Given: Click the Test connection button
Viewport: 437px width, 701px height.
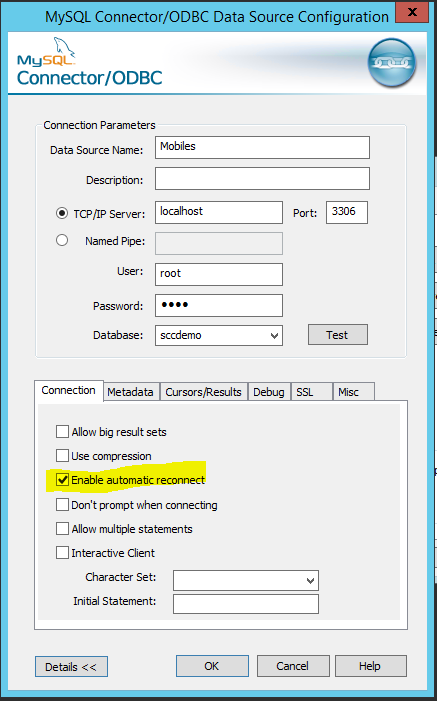Looking at the screenshot, I should coord(338,335).
